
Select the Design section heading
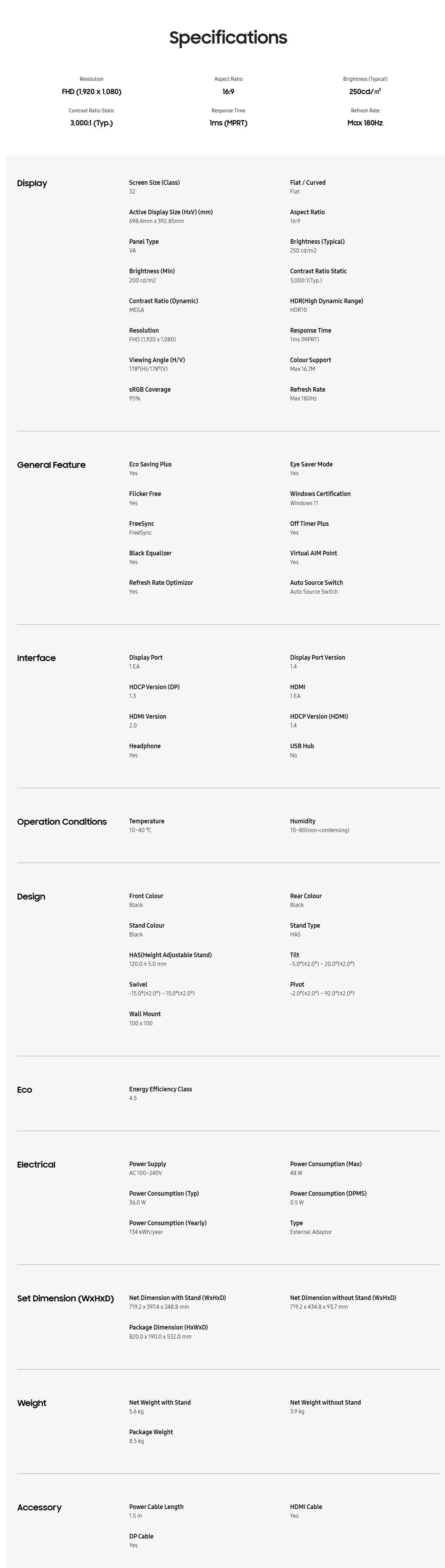pos(31,897)
